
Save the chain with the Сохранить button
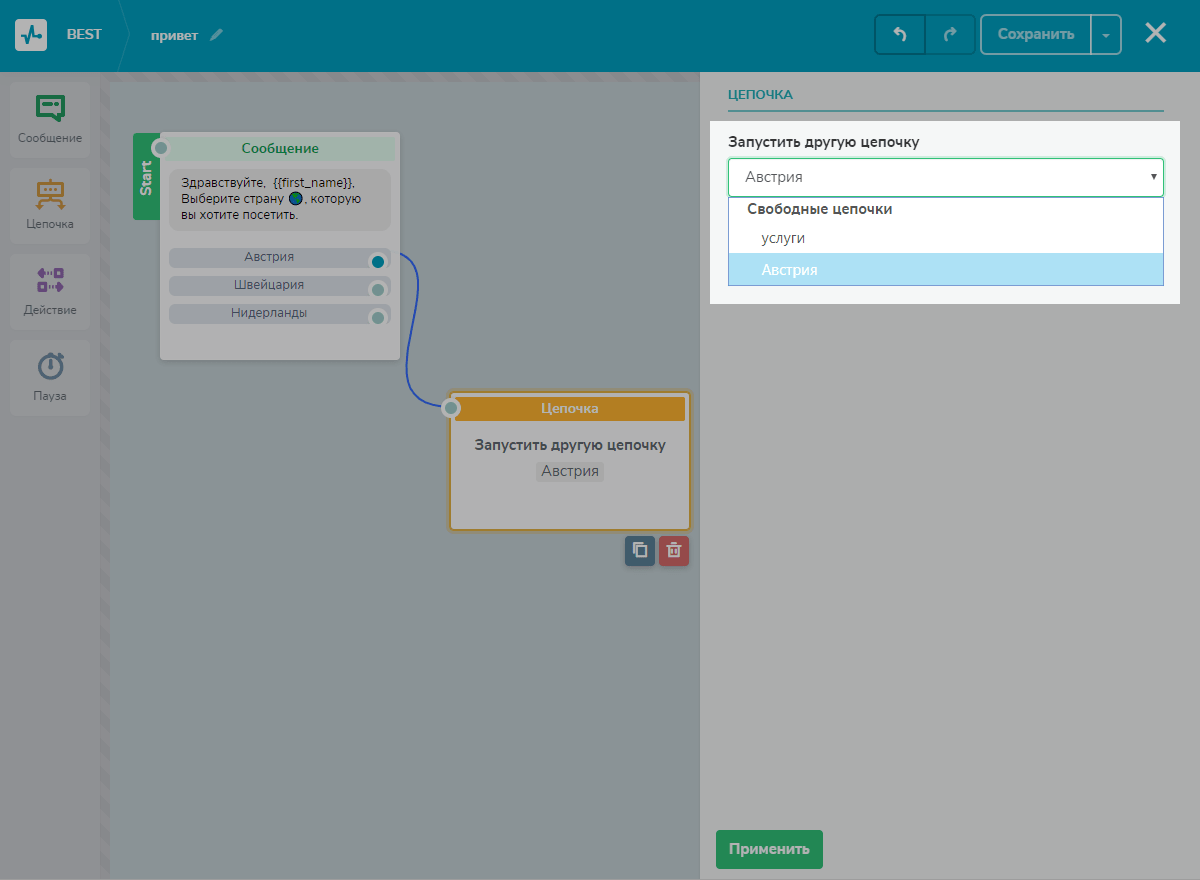click(x=1036, y=34)
